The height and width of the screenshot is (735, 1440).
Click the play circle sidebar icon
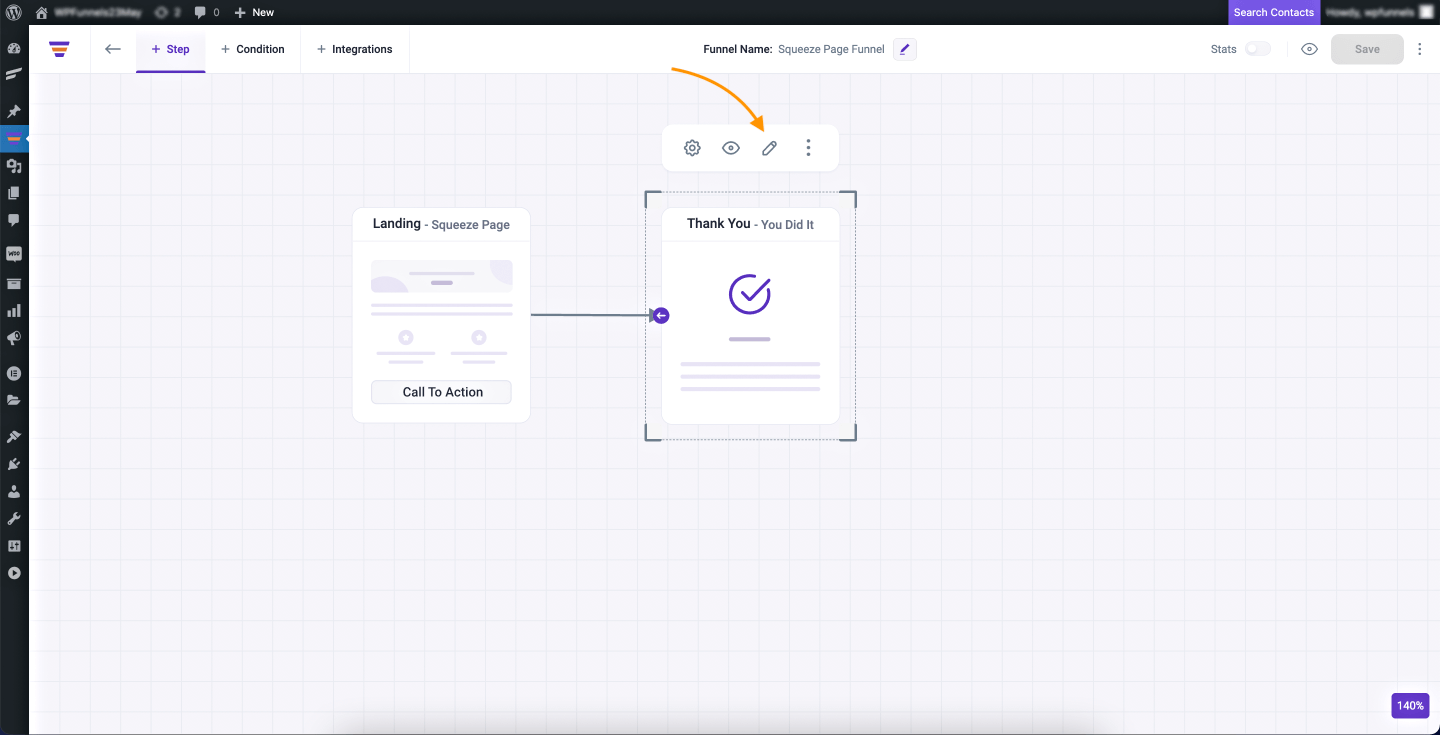tap(14, 573)
